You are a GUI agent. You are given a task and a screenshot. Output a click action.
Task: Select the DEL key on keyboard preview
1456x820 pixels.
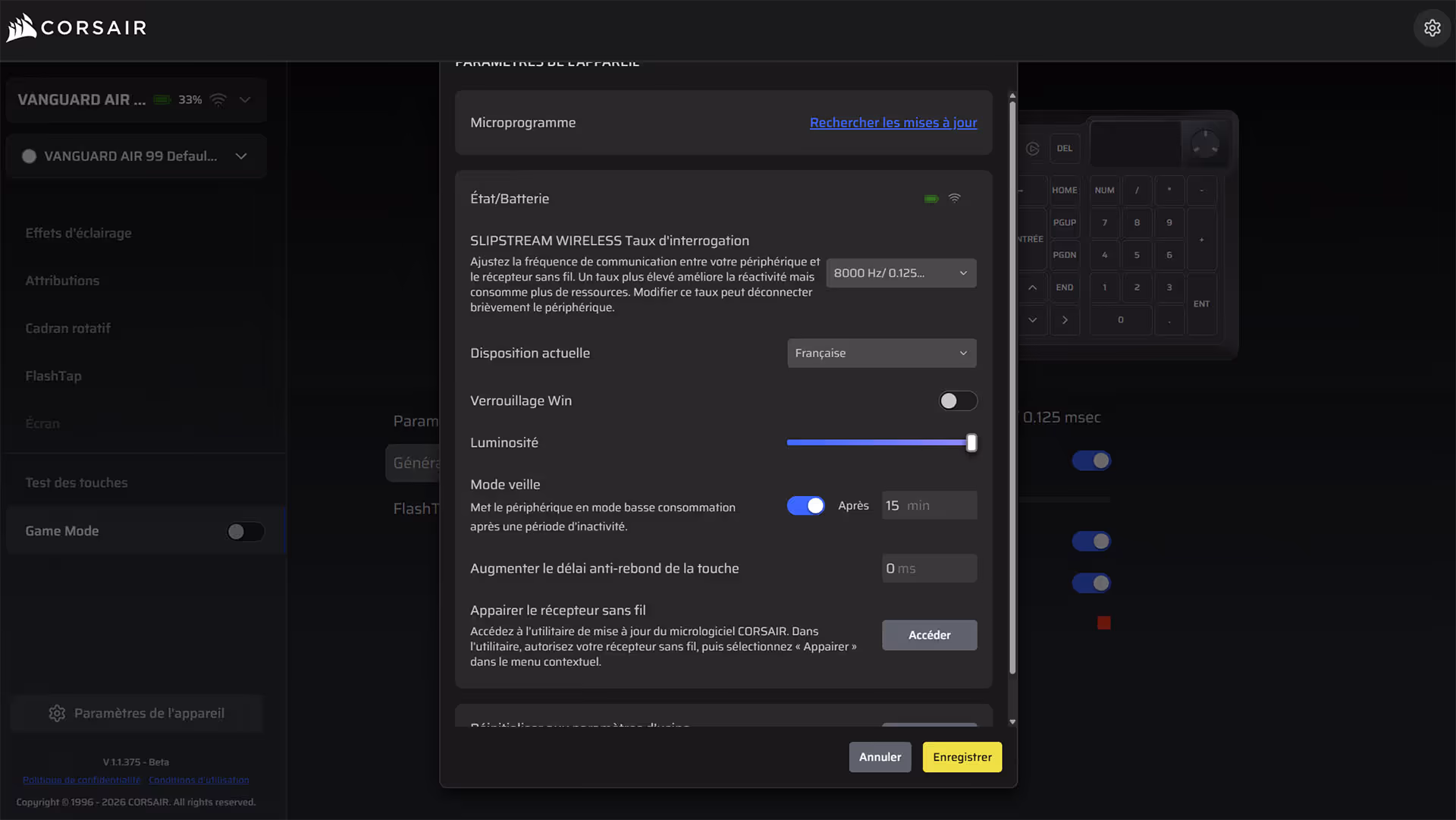click(x=1065, y=149)
